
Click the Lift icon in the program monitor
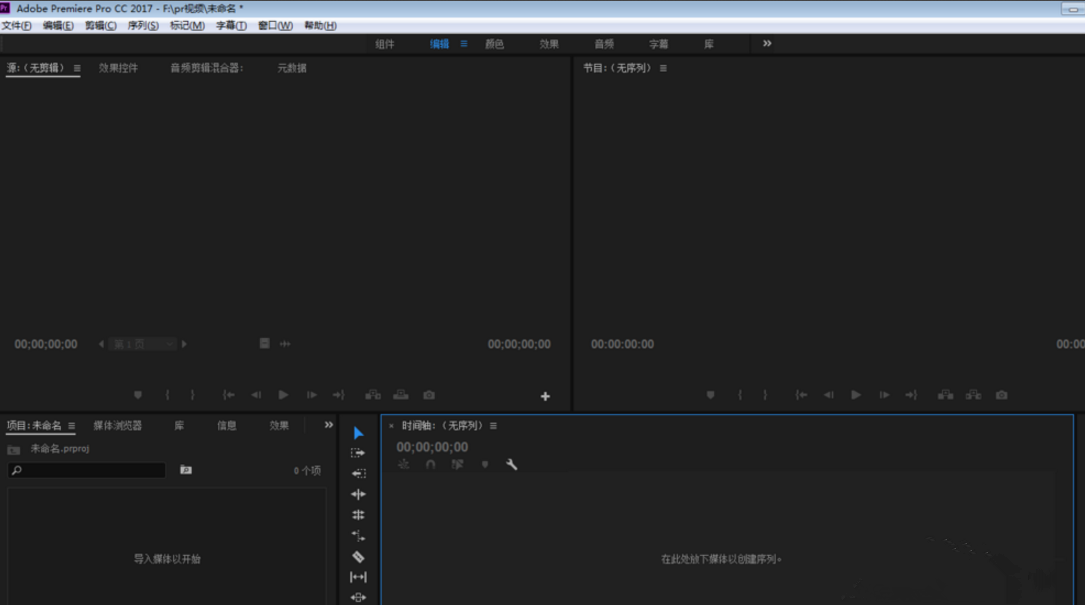click(946, 395)
